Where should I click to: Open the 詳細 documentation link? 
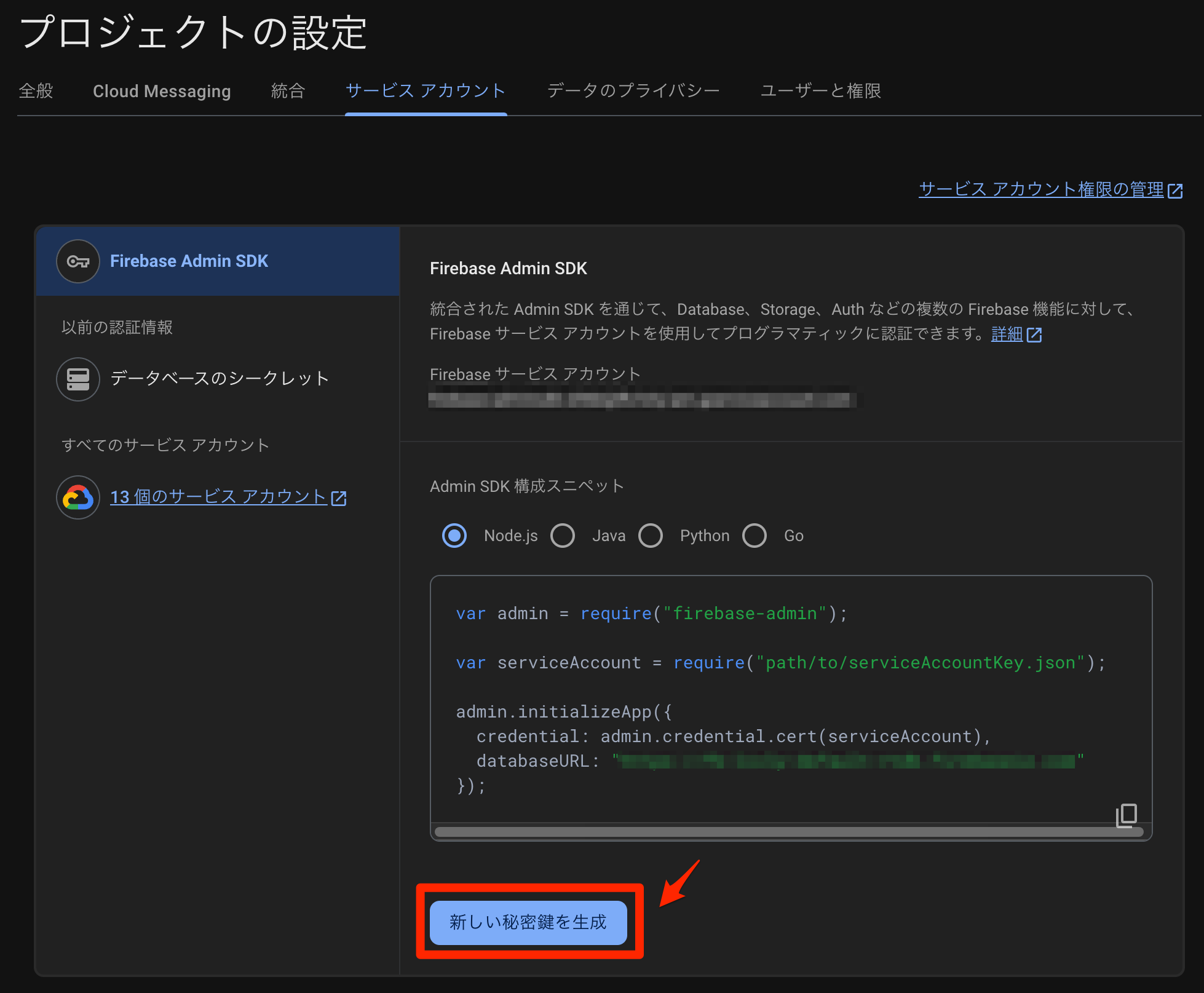click(1006, 334)
